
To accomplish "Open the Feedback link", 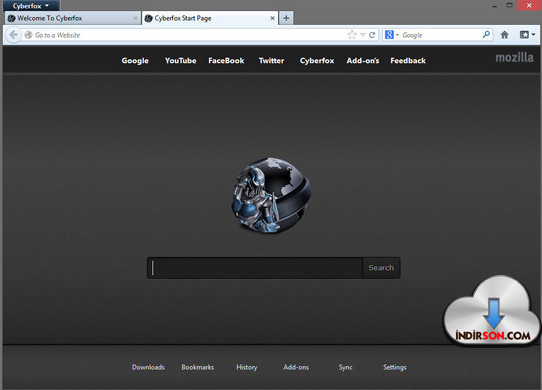I will (408, 61).
